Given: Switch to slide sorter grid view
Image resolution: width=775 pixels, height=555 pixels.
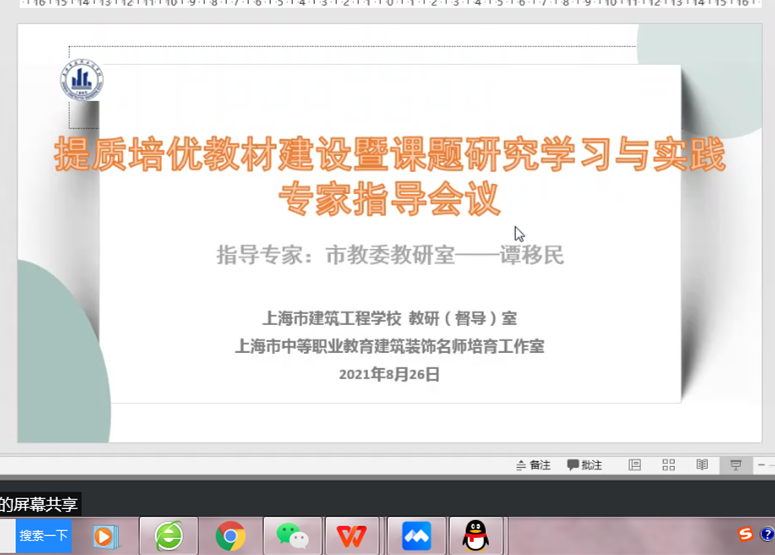Looking at the screenshot, I should [x=668, y=465].
